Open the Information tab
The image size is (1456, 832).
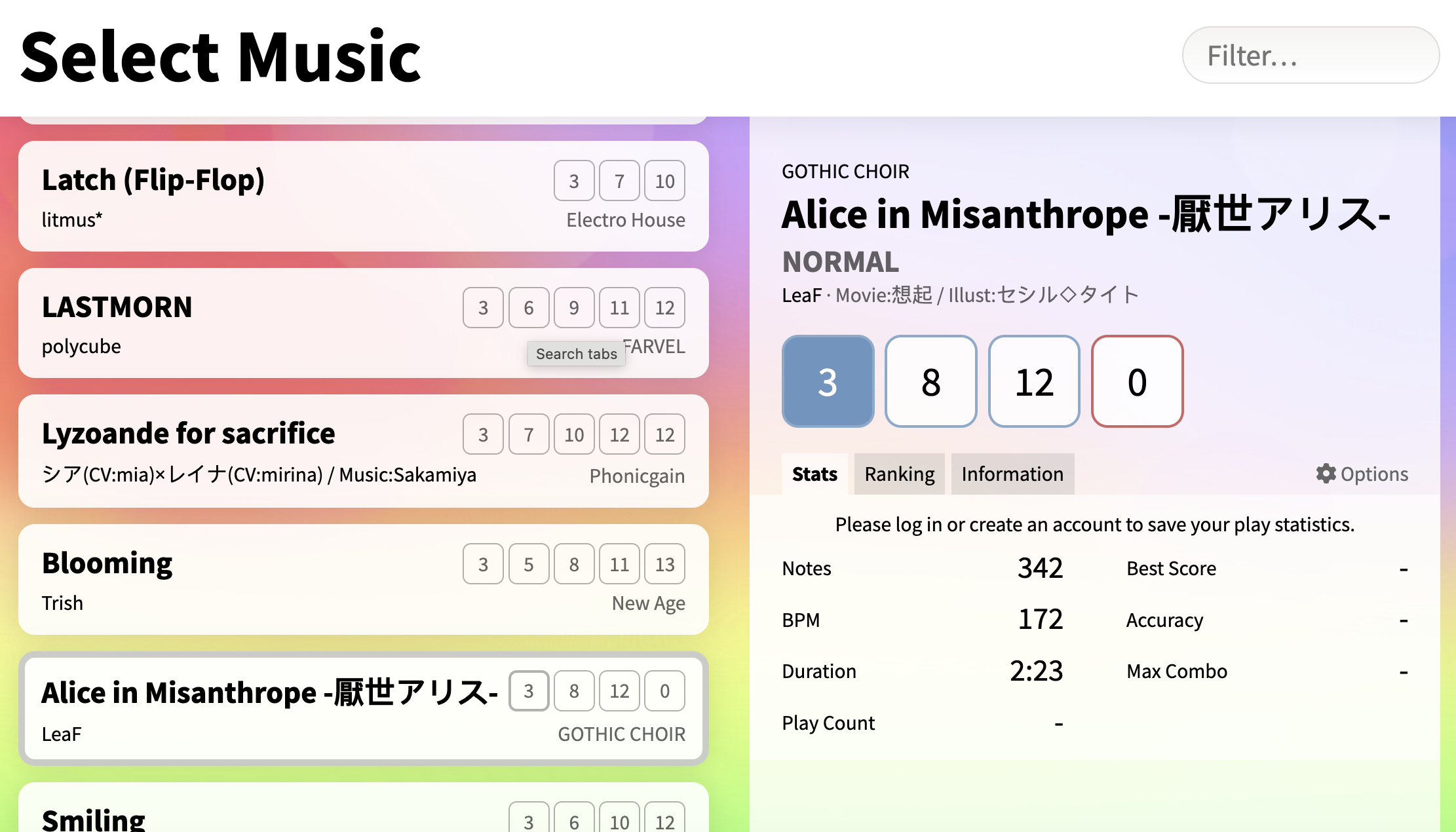pos(1012,474)
